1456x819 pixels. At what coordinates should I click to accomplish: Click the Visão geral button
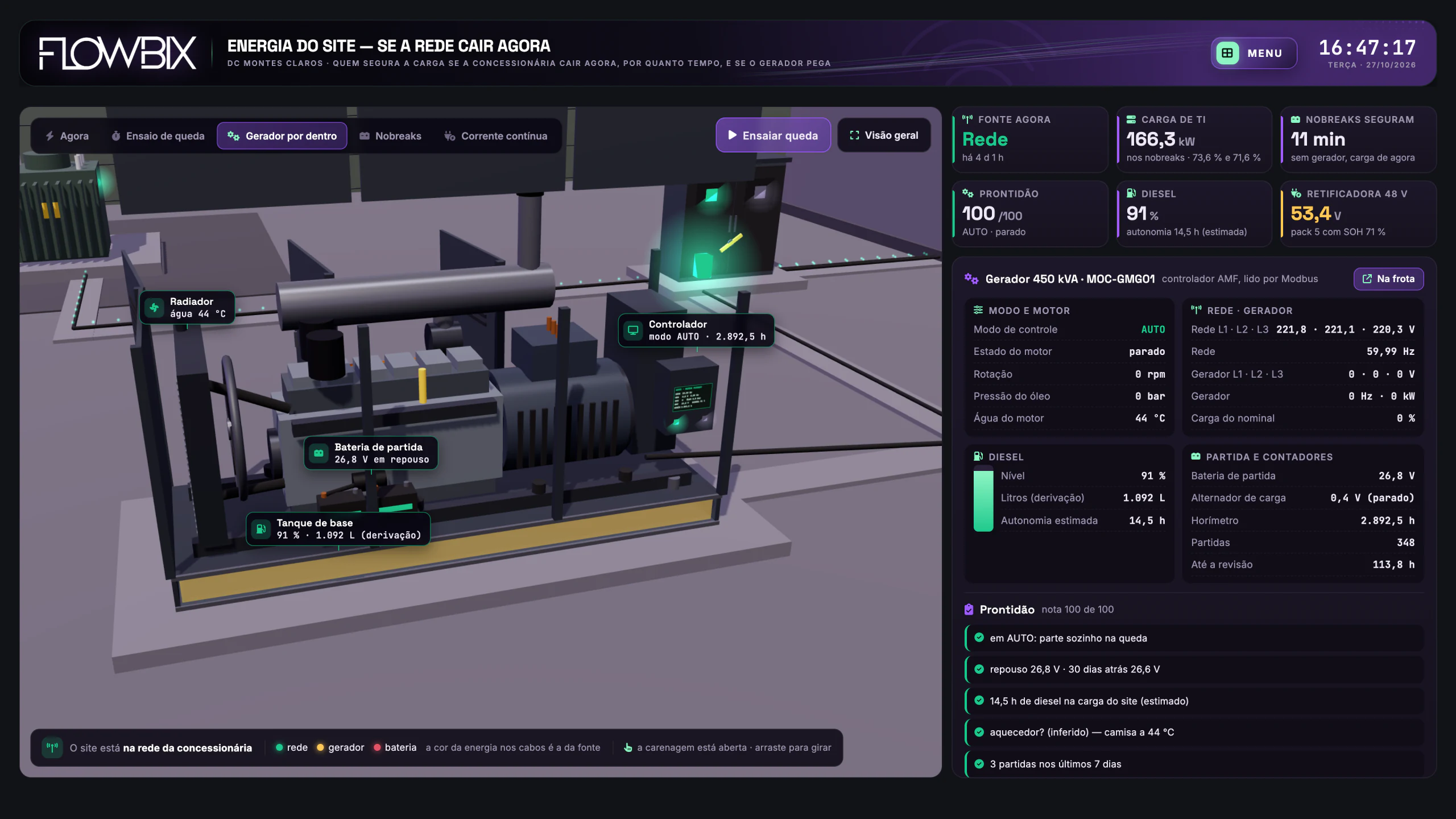click(884, 135)
